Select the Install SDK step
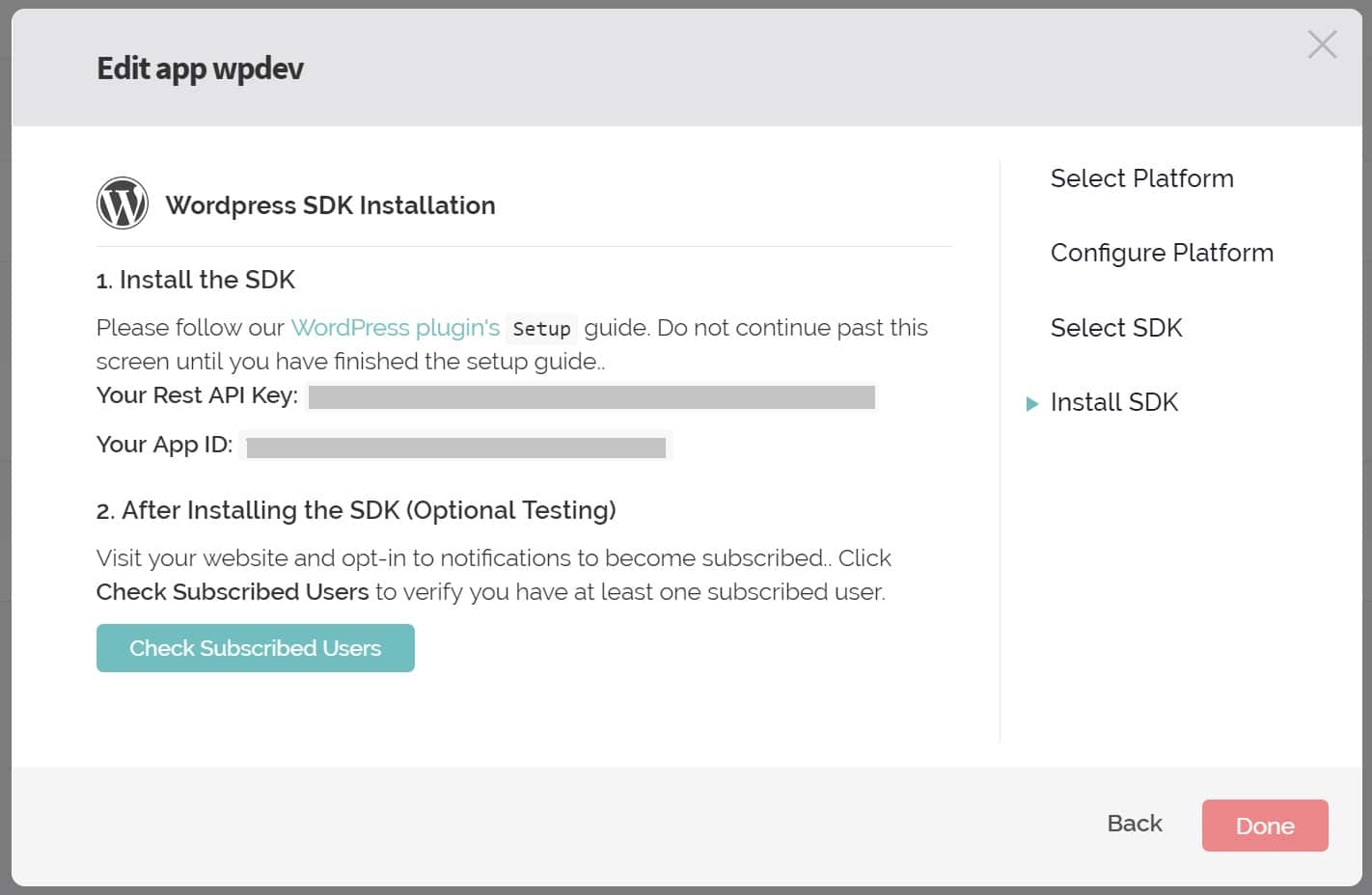This screenshot has height=895, width=1372. (1114, 402)
